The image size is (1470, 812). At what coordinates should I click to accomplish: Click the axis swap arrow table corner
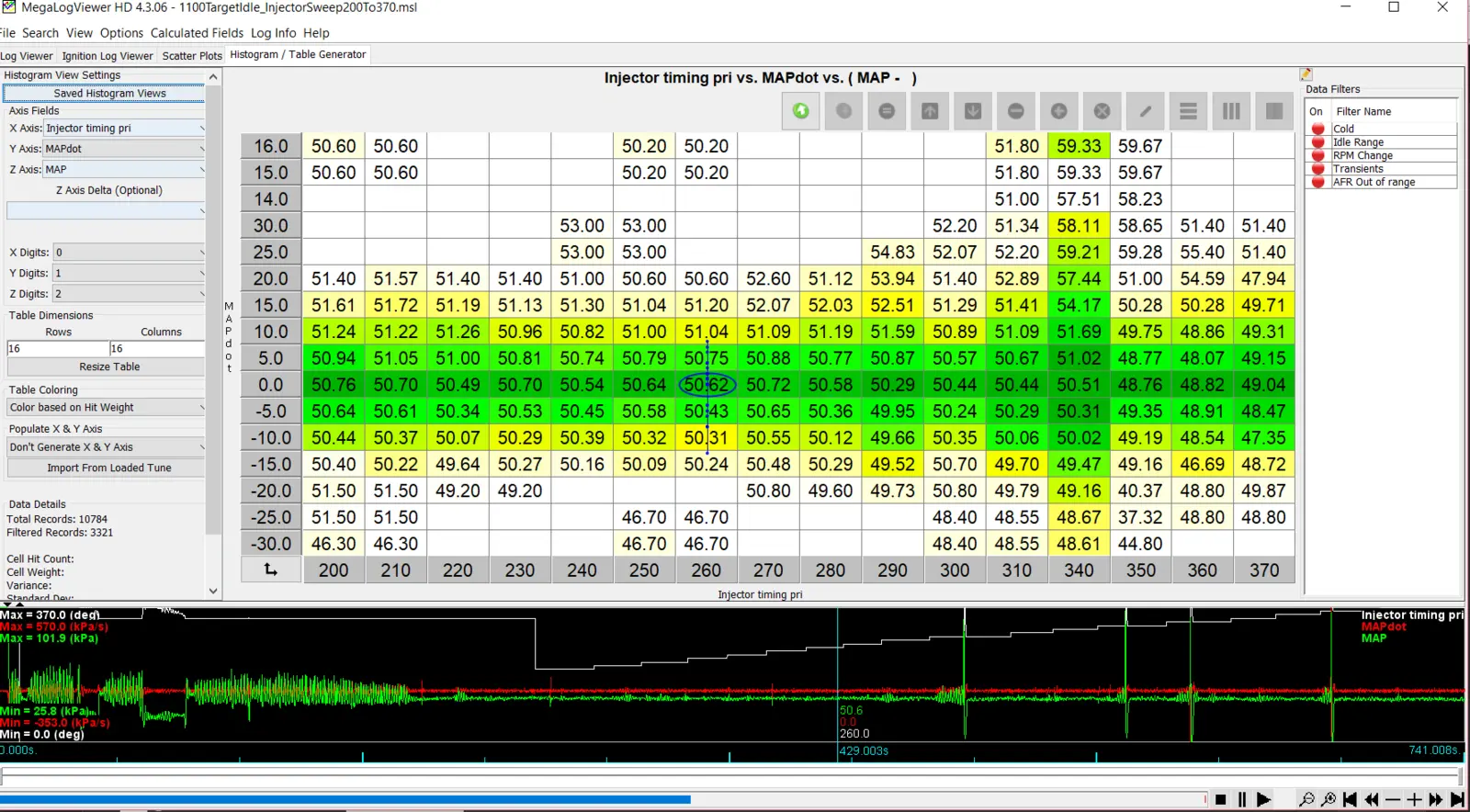271,570
